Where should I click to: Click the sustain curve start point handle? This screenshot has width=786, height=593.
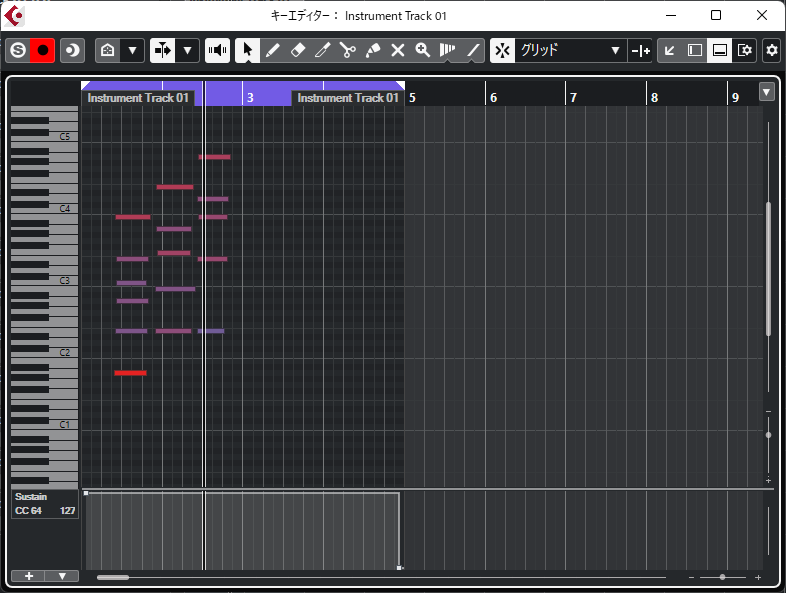pyautogui.click(x=86, y=493)
